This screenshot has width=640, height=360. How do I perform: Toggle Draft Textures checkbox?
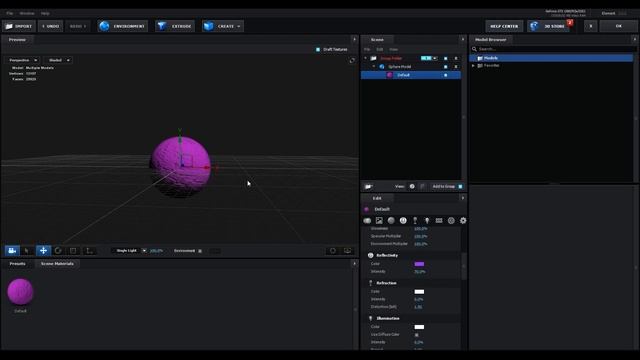(318, 49)
